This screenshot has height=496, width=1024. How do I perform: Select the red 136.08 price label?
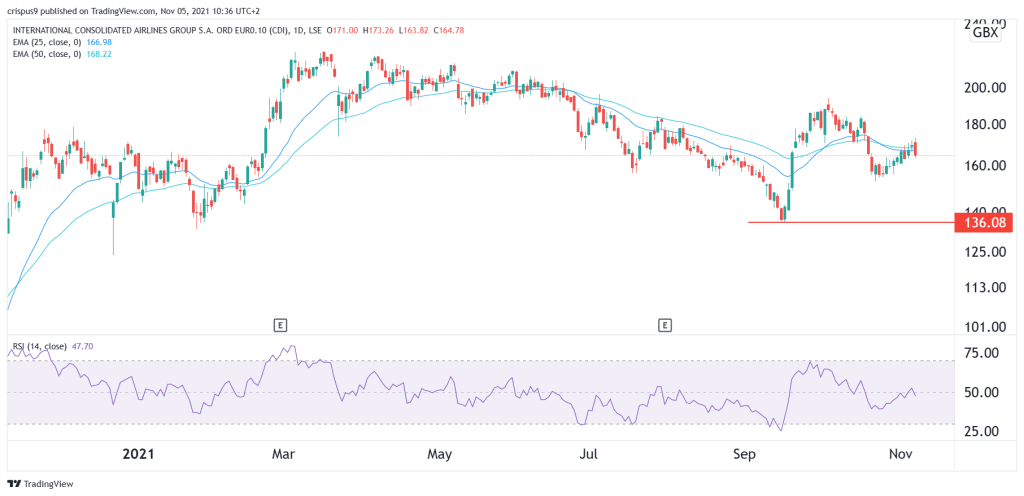click(x=984, y=223)
